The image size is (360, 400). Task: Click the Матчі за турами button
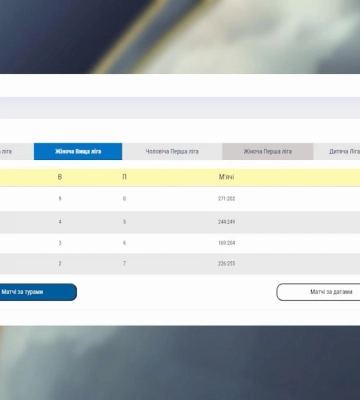click(38, 292)
